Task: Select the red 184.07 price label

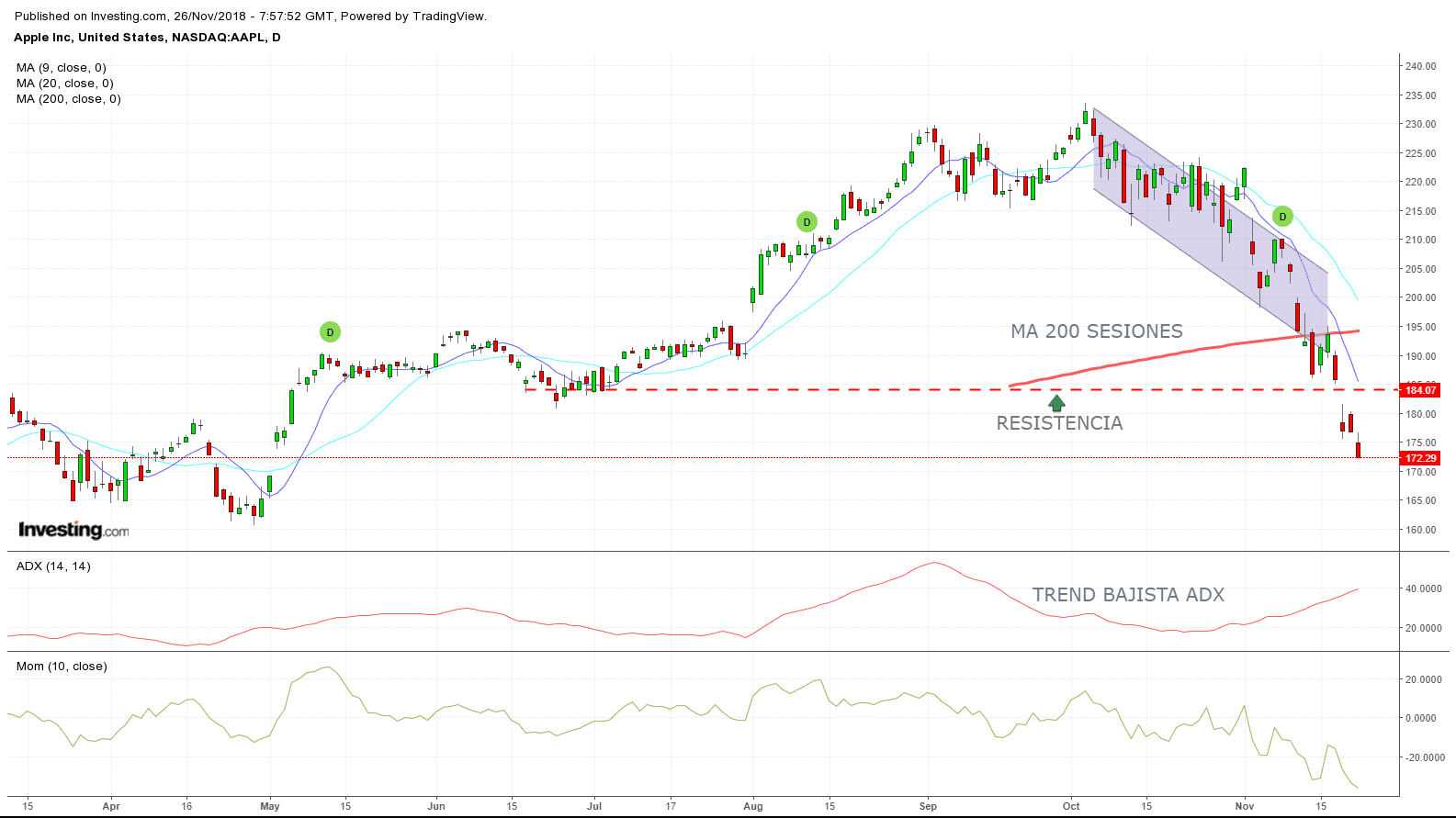Action: (1420, 390)
